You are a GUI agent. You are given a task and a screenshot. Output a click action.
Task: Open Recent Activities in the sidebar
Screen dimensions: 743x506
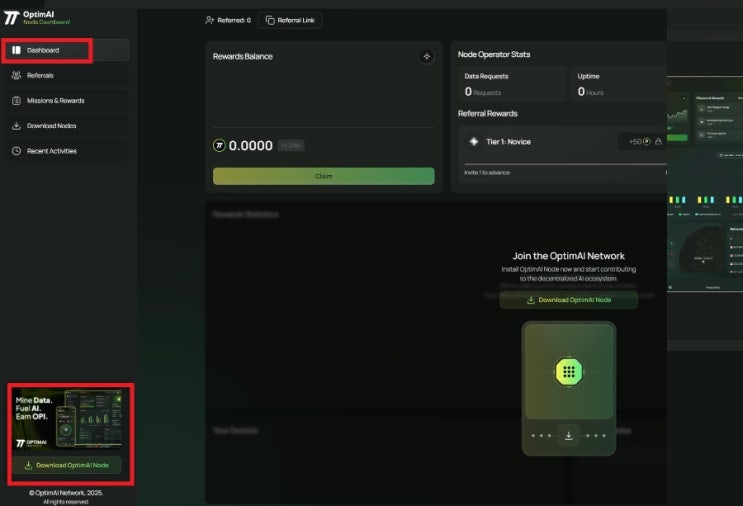click(x=66, y=151)
